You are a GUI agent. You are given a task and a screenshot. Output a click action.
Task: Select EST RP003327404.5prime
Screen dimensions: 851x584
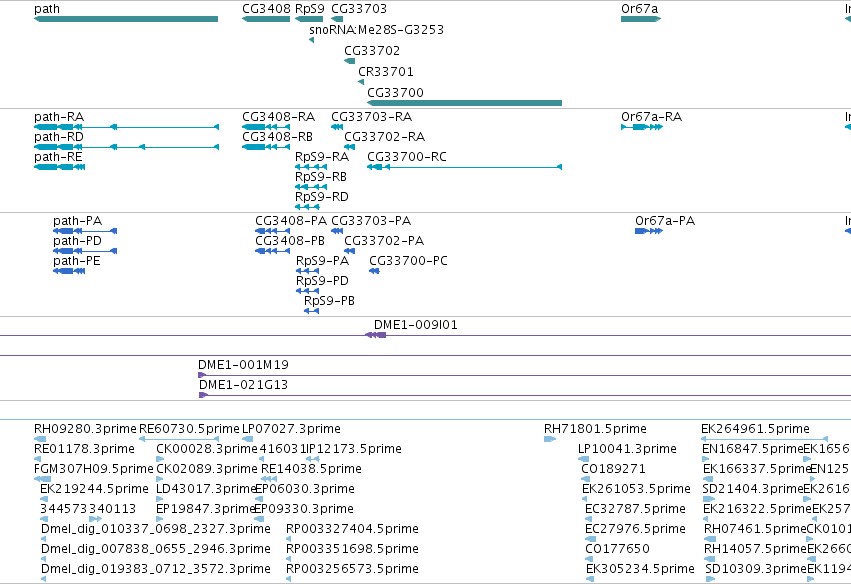[x=289, y=539]
